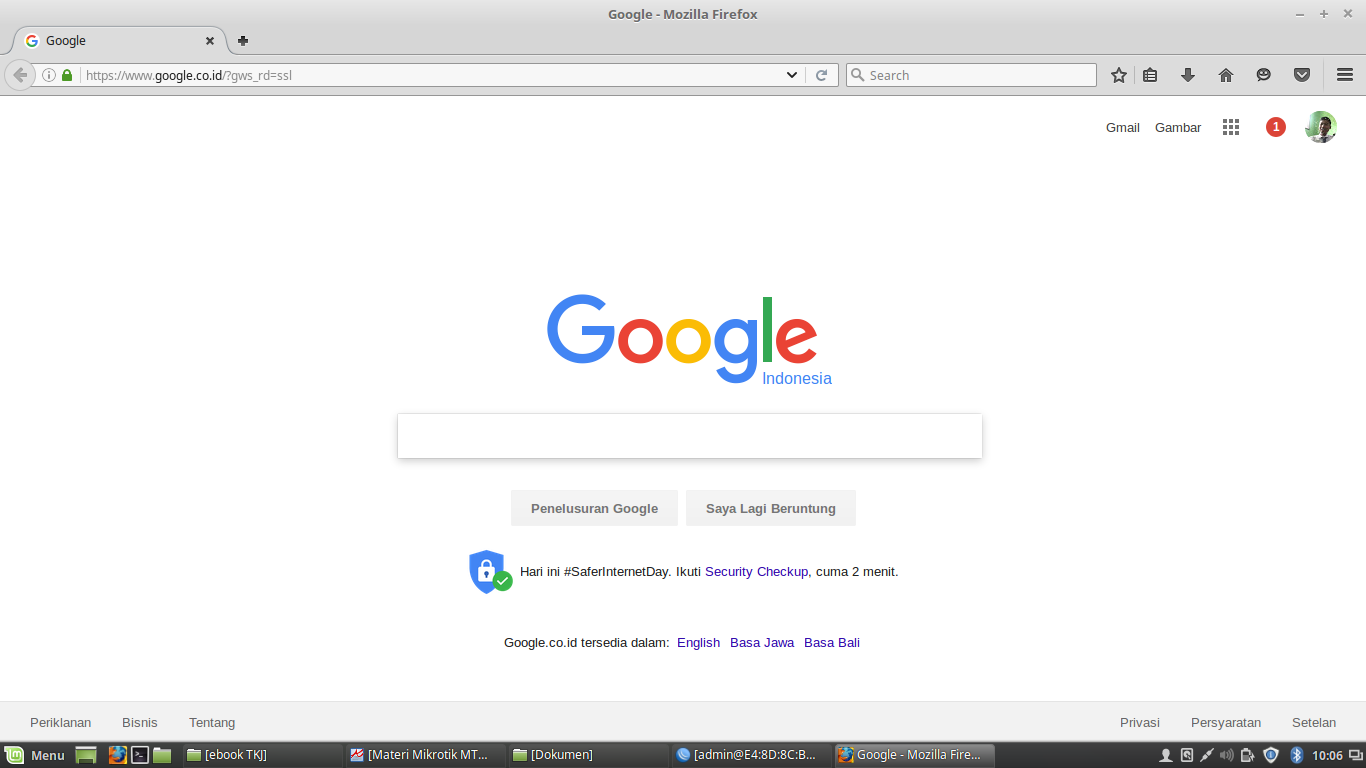Switch Google language to Basa Bali
1366x768 pixels.
click(x=832, y=643)
